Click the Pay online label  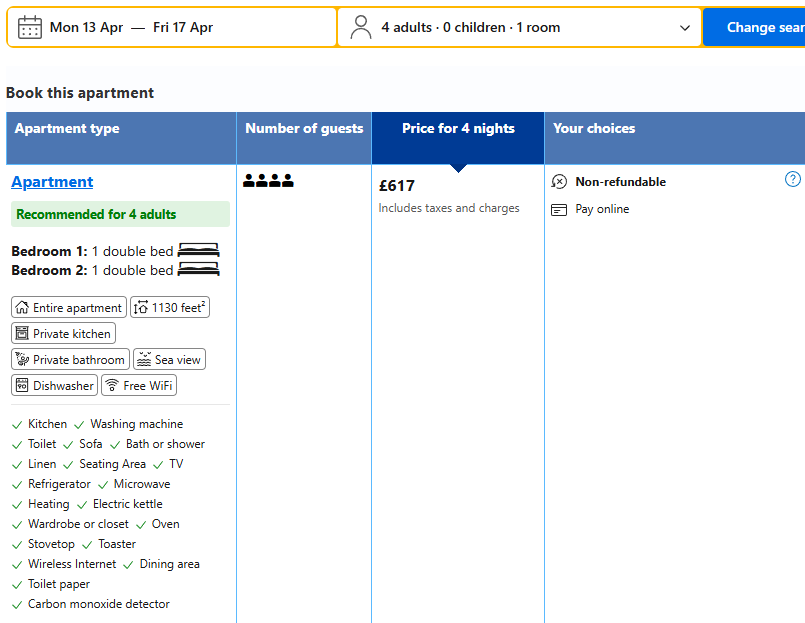tap(602, 209)
